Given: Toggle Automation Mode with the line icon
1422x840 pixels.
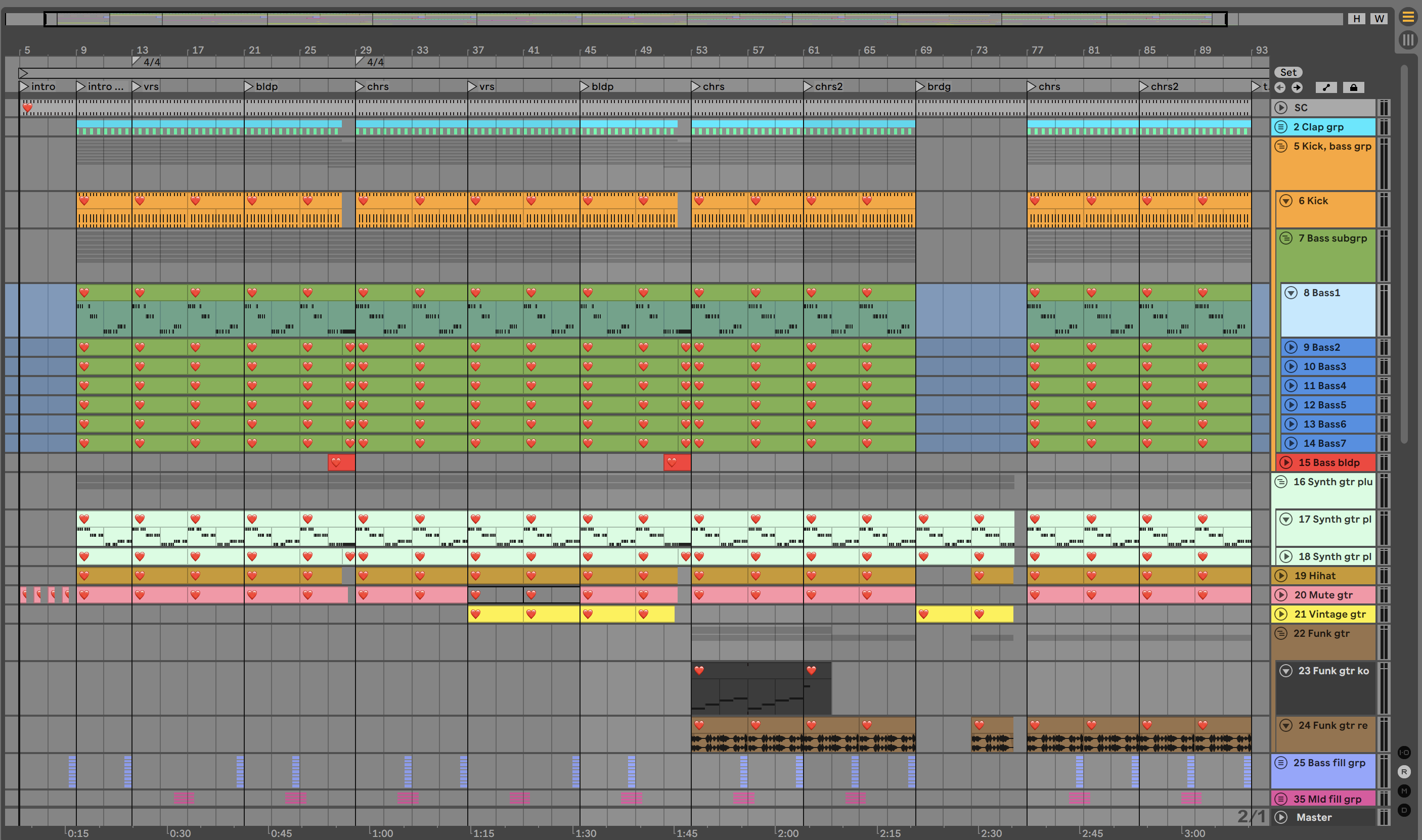Looking at the screenshot, I should (1326, 87).
